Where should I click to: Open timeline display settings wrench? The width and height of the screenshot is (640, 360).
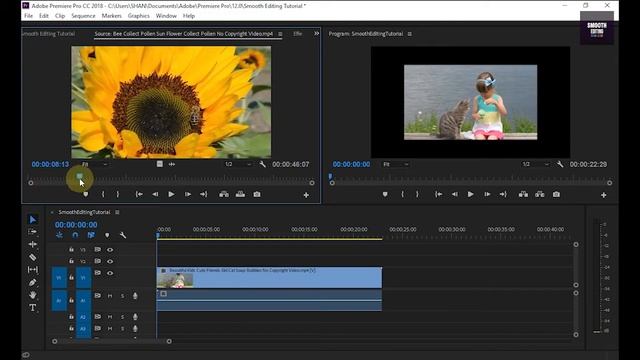tap(123, 235)
